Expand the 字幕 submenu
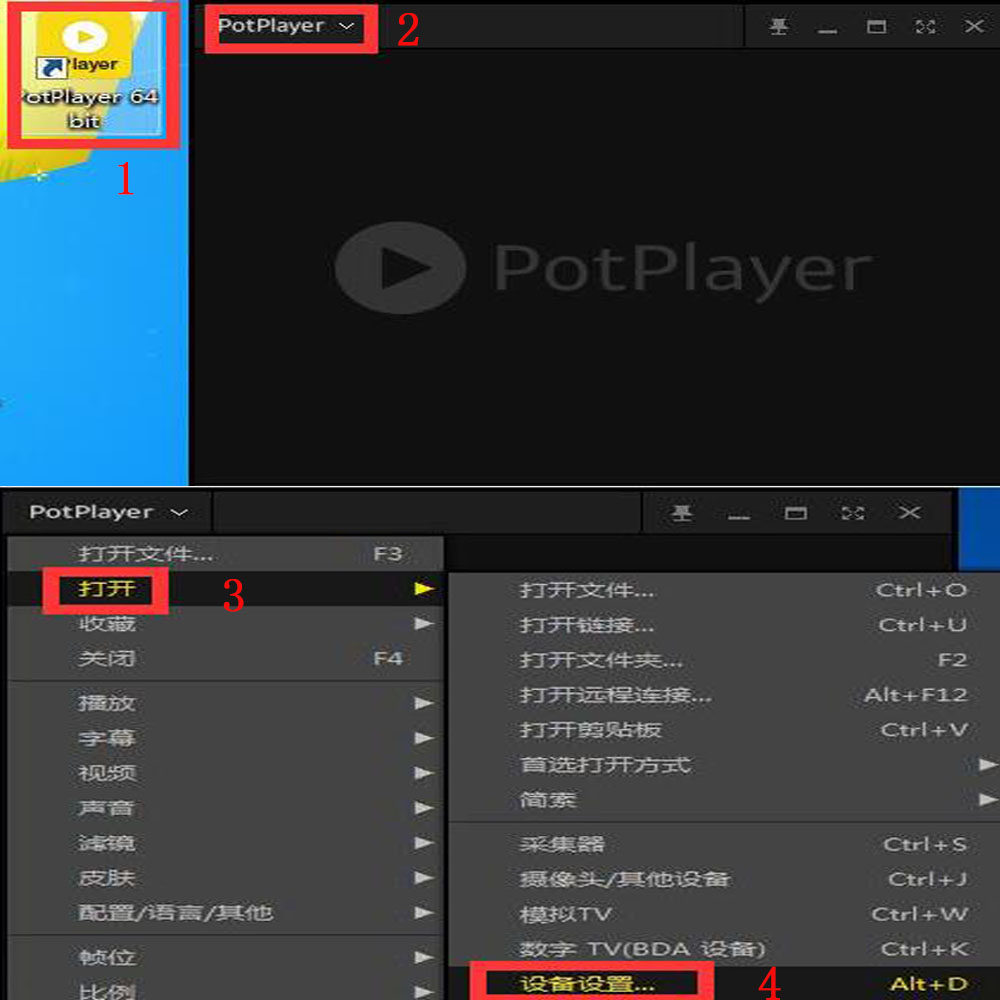Viewport: 1000px width, 1000px height. coord(226,738)
